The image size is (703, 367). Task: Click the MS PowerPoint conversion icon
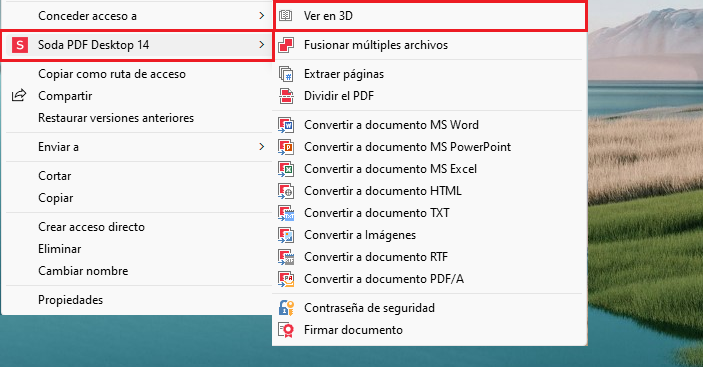tap(286, 147)
